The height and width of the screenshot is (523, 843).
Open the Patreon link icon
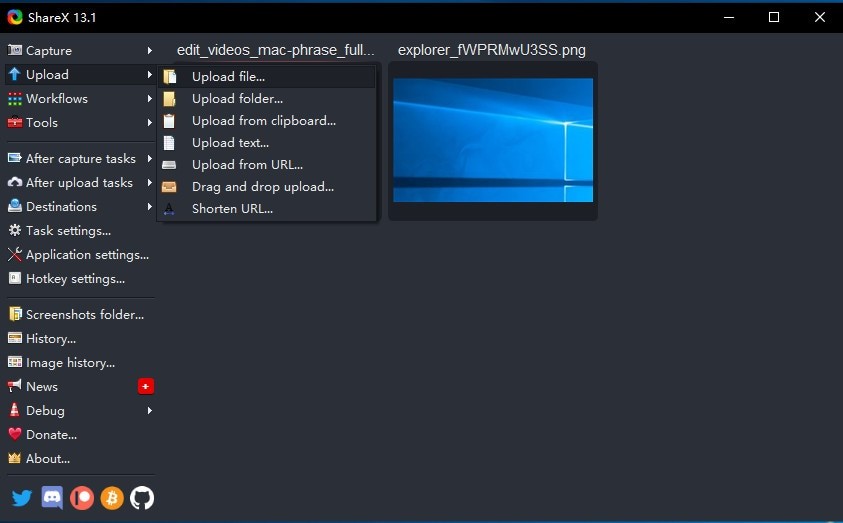(82, 498)
